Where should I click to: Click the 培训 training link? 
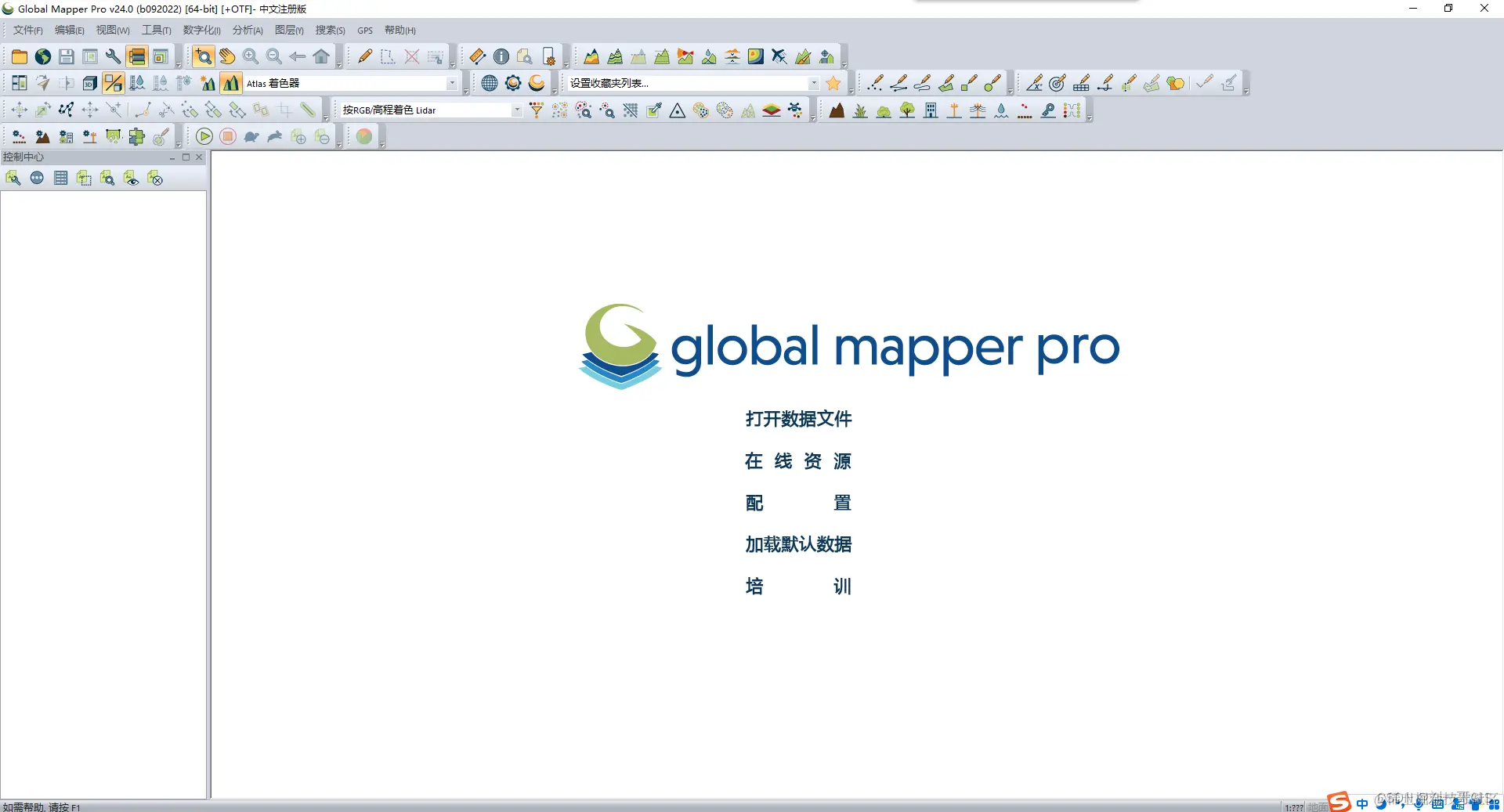(x=798, y=586)
